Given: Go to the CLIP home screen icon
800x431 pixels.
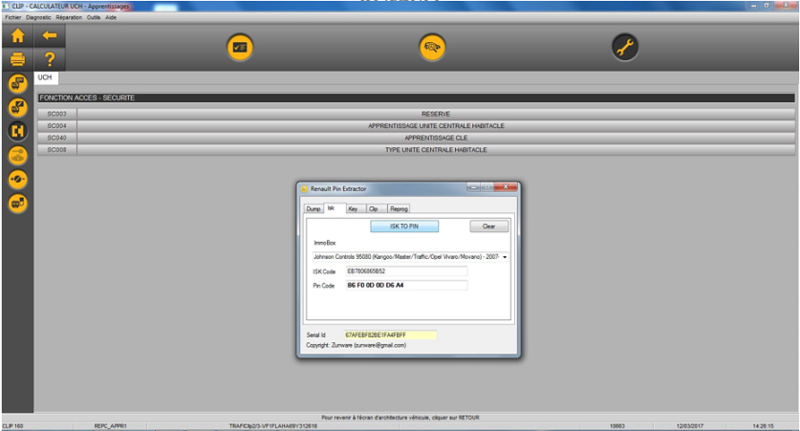Looking at the screenshot, I should [18, 36].
